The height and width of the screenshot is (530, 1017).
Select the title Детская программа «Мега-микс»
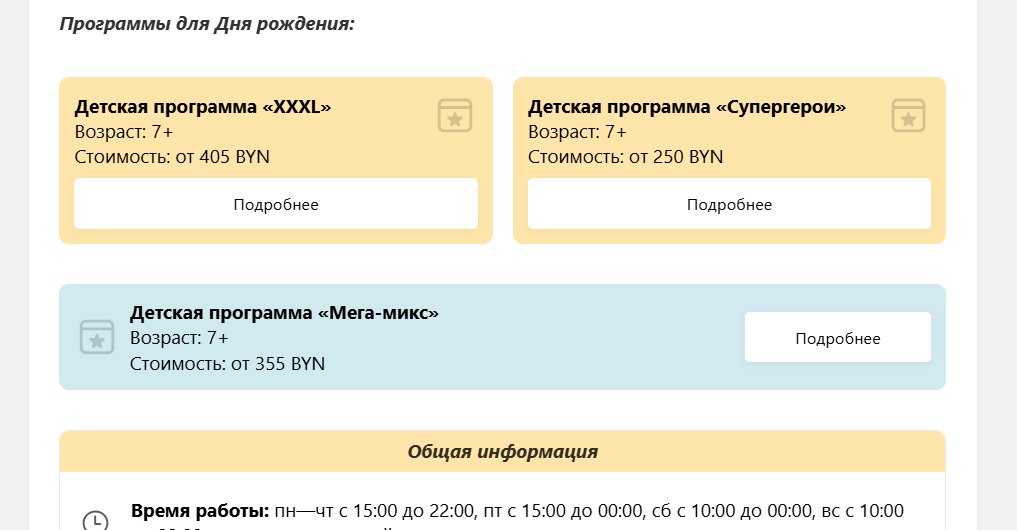pyautogui.click(x=284, y=313)
